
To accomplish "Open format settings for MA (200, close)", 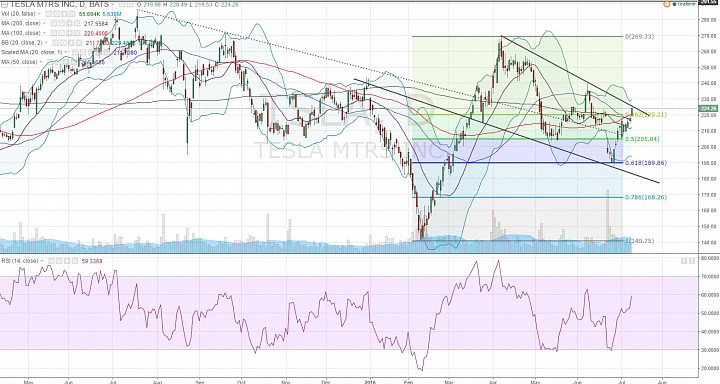I will [62, 23].
